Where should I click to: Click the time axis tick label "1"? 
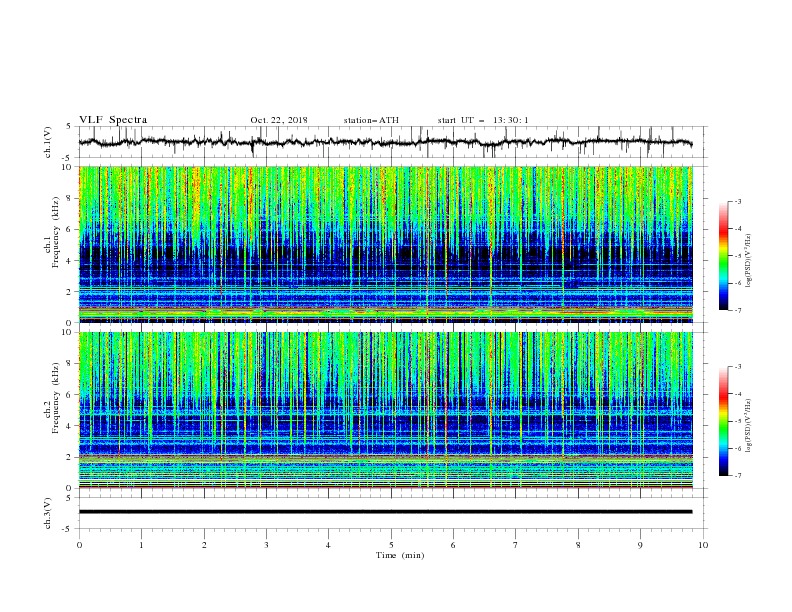[141, 545]
